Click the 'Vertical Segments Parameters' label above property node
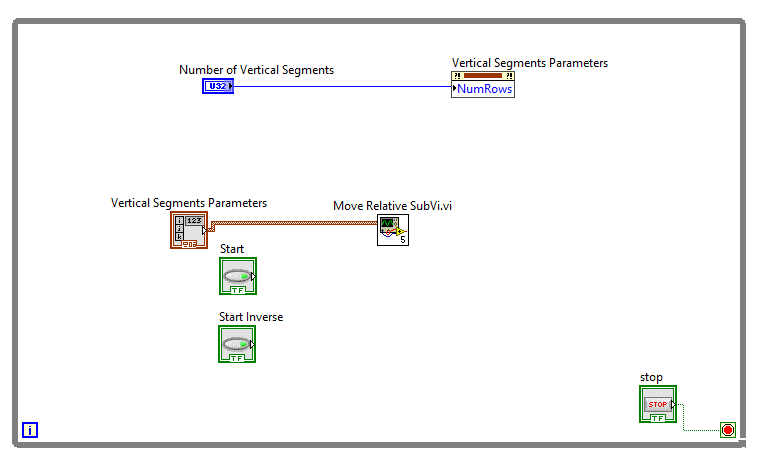 (530, 63)
